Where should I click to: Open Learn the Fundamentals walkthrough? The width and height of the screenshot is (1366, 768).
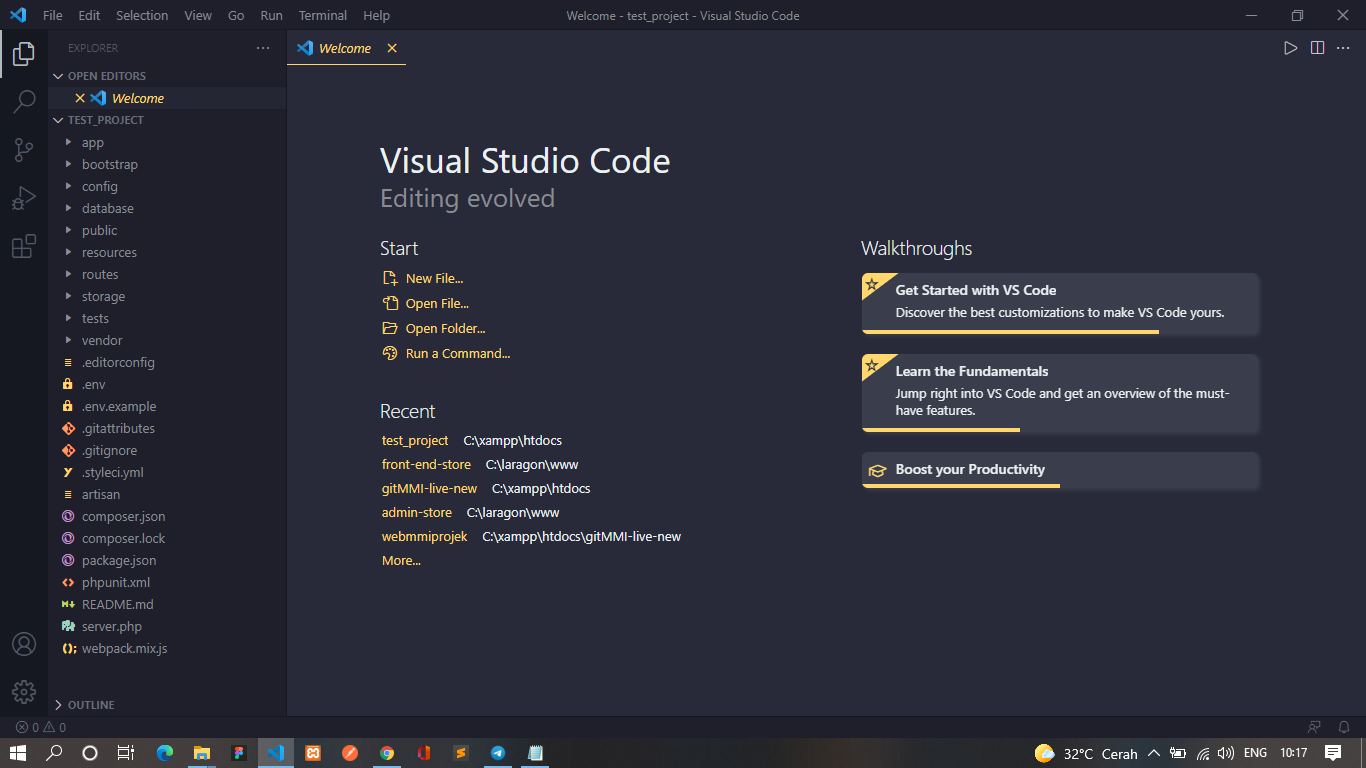(1060, 393)
